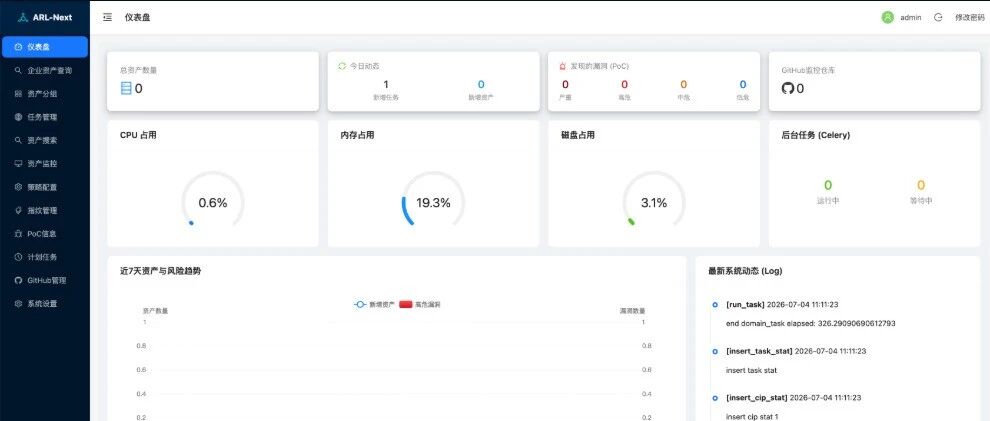Click the 低危 vulnerability count

742,85
